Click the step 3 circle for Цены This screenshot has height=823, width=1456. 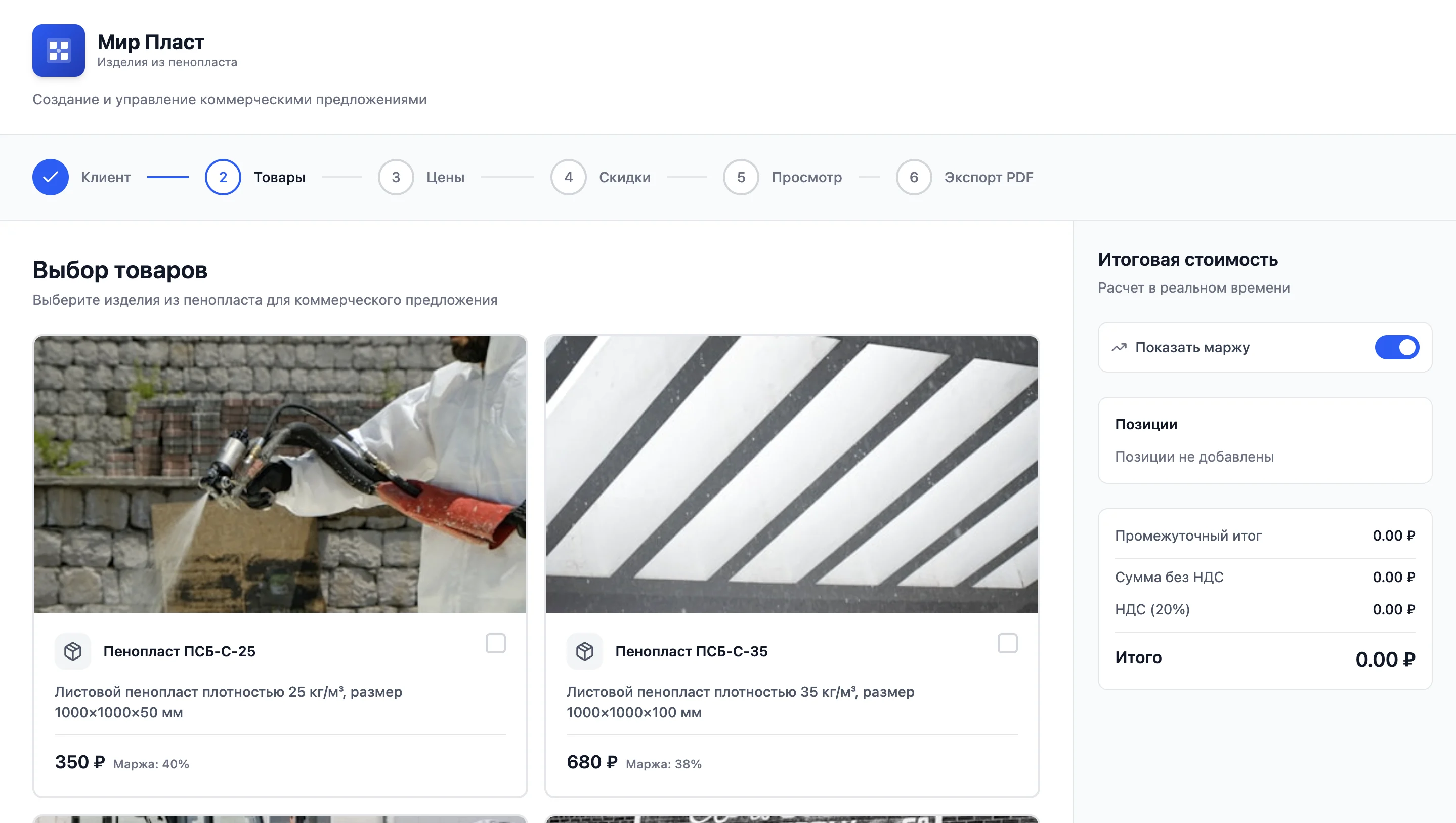396,177
